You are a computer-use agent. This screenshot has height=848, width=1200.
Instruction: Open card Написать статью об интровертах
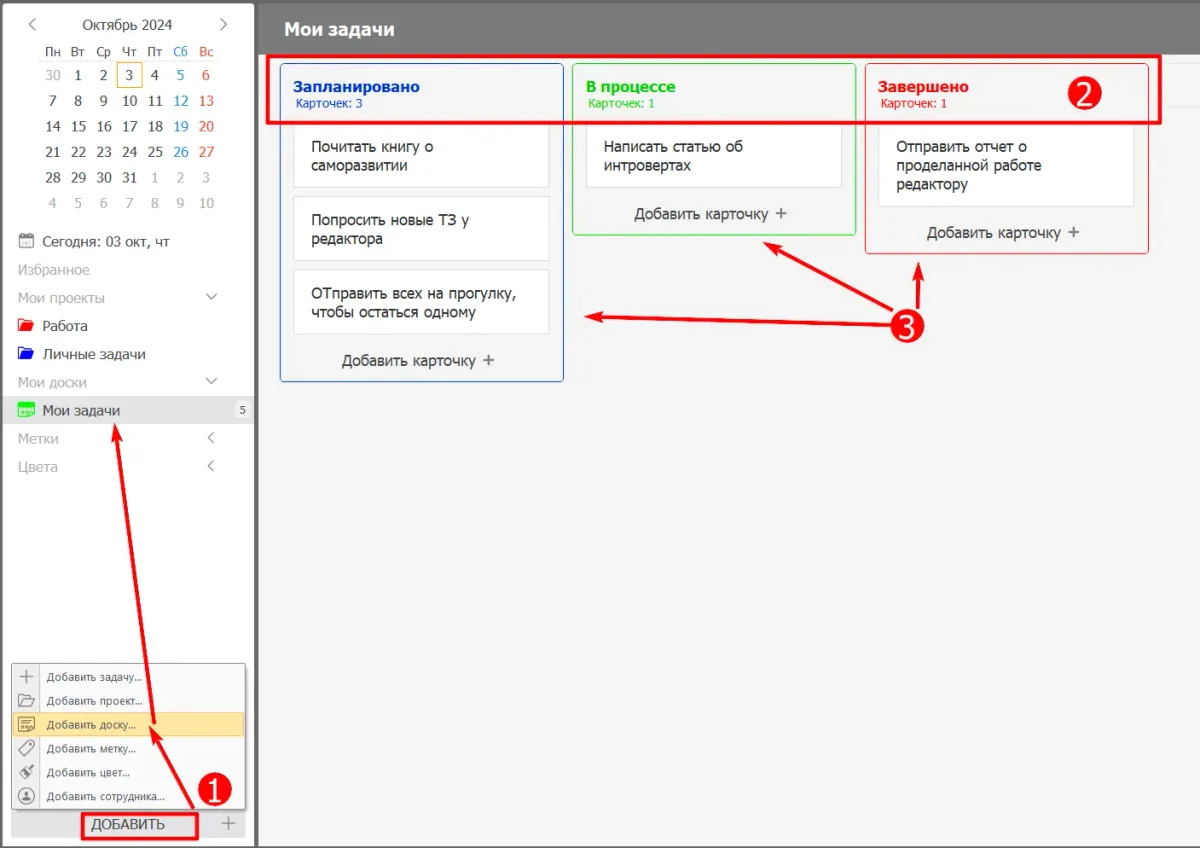pos(706,156)
